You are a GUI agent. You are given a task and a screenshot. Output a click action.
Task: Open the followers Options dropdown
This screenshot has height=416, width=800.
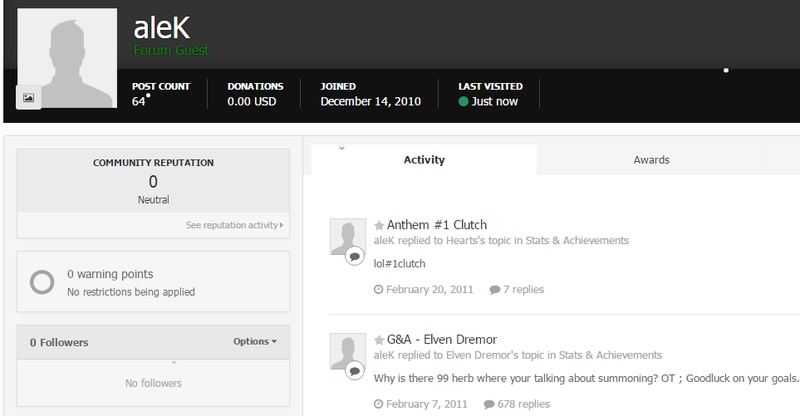pos(254,342)
